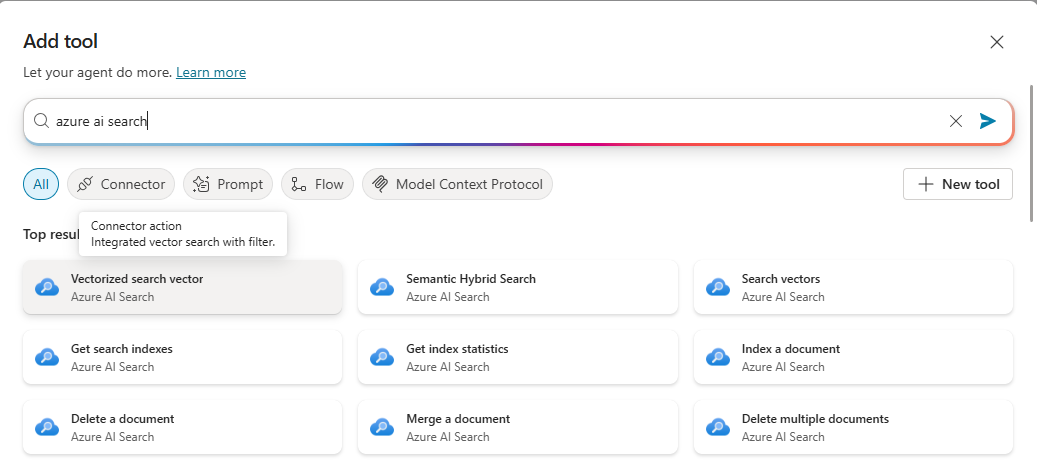Click the Delete multiple documents cloud icon
Viewport: 1037px width, 465px height.
click(718, 428)
